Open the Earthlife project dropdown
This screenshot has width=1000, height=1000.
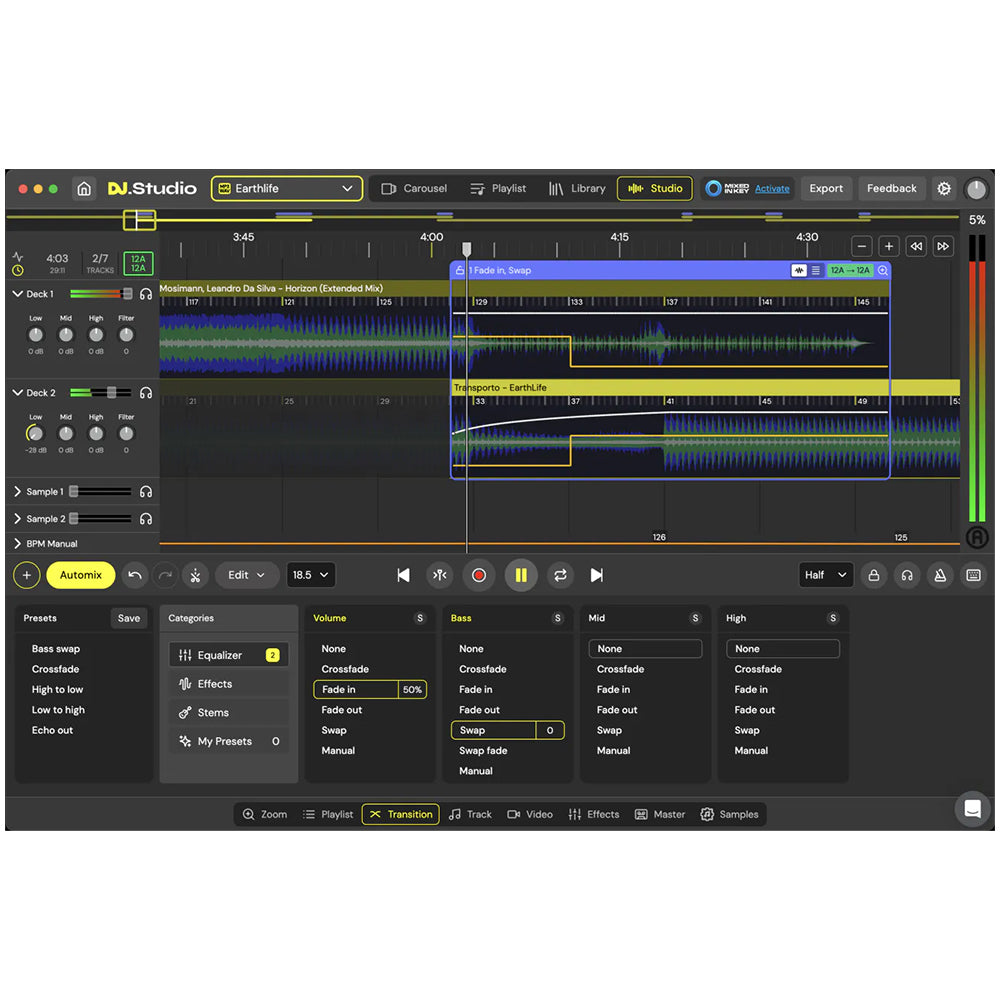point(286,188)
